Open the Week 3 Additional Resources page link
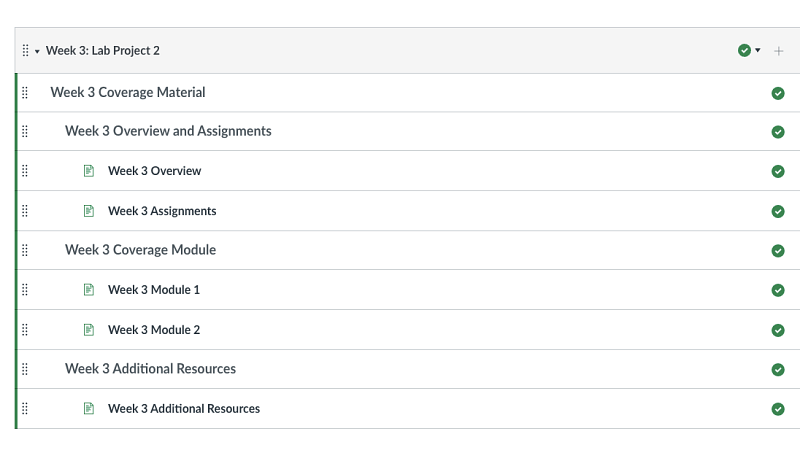 click(184, 409)
